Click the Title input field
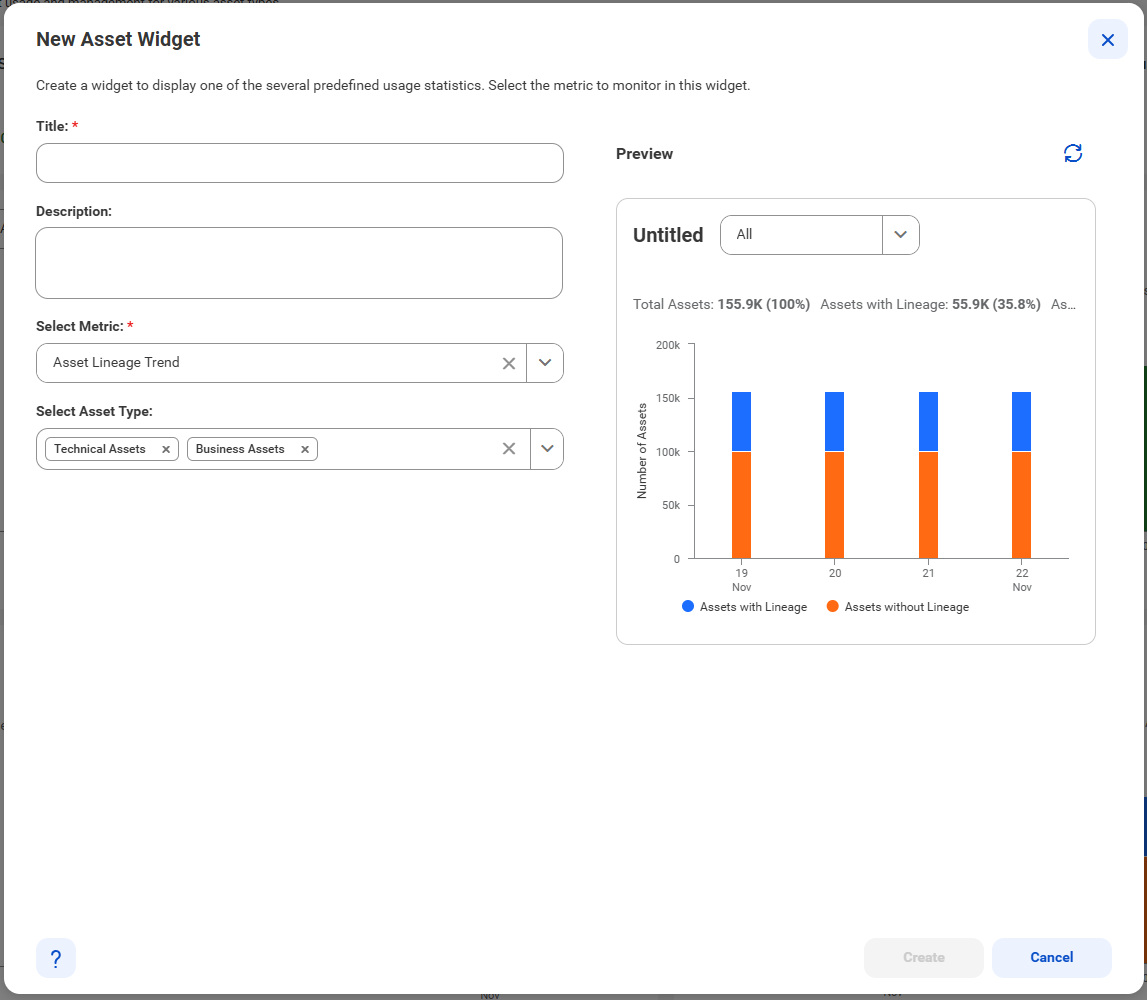 pos(300,163)
